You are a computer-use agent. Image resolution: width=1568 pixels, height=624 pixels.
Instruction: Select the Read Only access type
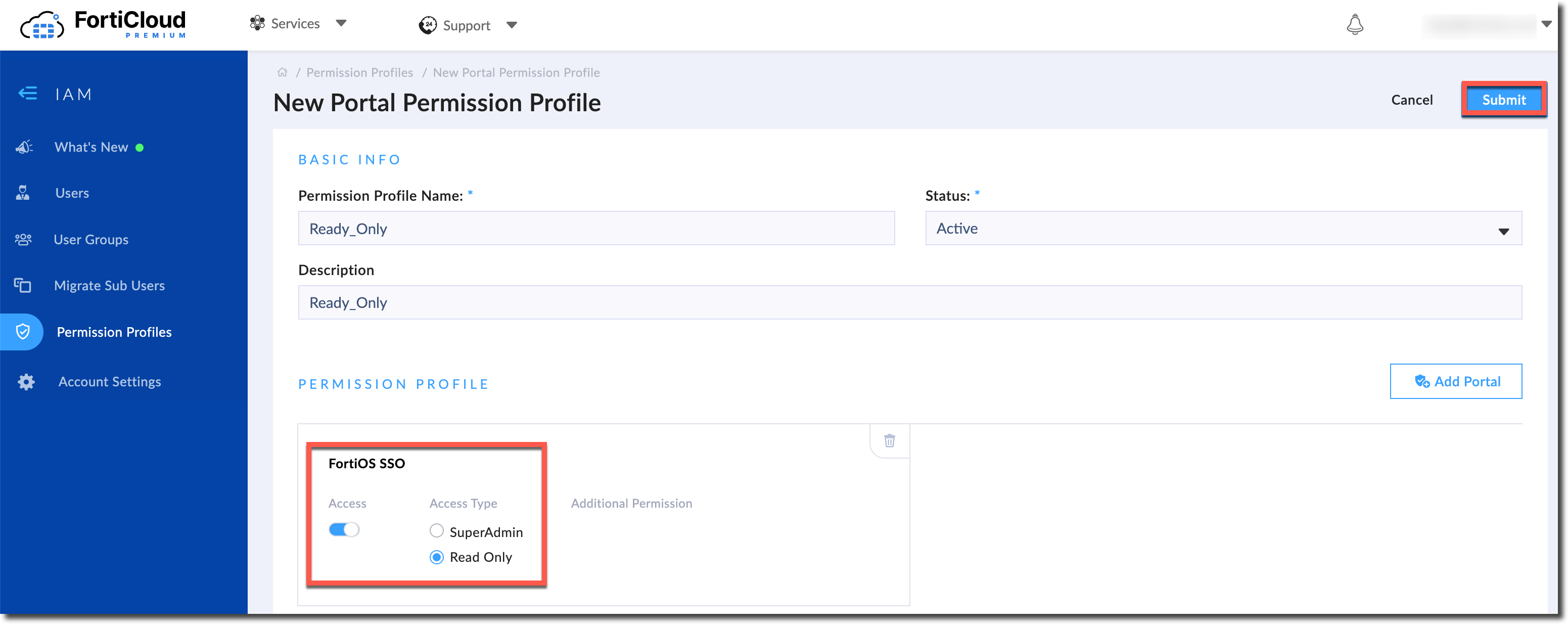[436, 557]
